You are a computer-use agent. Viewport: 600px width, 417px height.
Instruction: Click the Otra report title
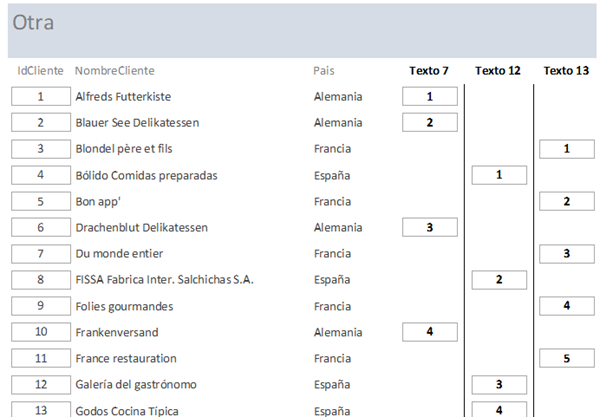pos(33,23)
